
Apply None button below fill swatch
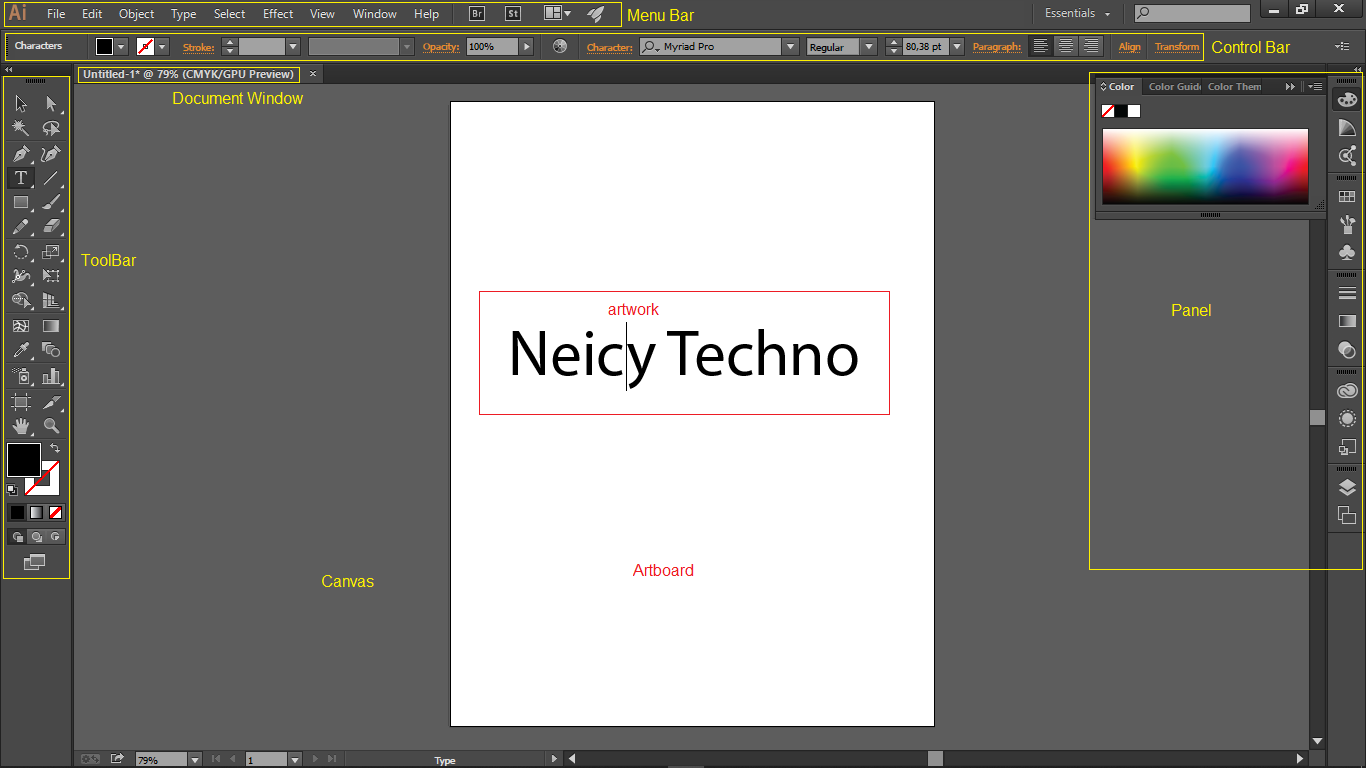(56, 512)
